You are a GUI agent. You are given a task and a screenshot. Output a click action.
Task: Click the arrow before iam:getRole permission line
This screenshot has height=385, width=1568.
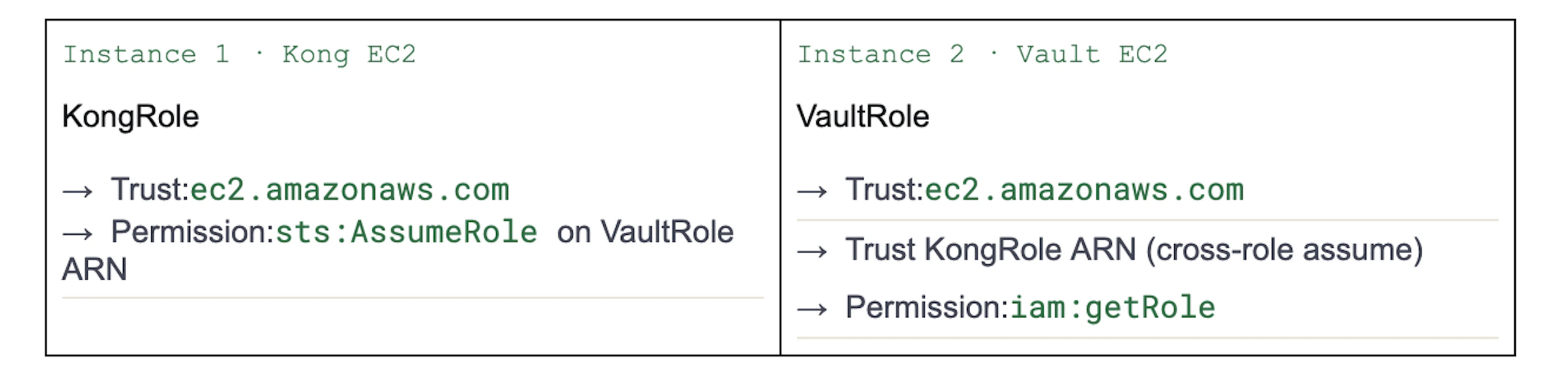(812, 308)
